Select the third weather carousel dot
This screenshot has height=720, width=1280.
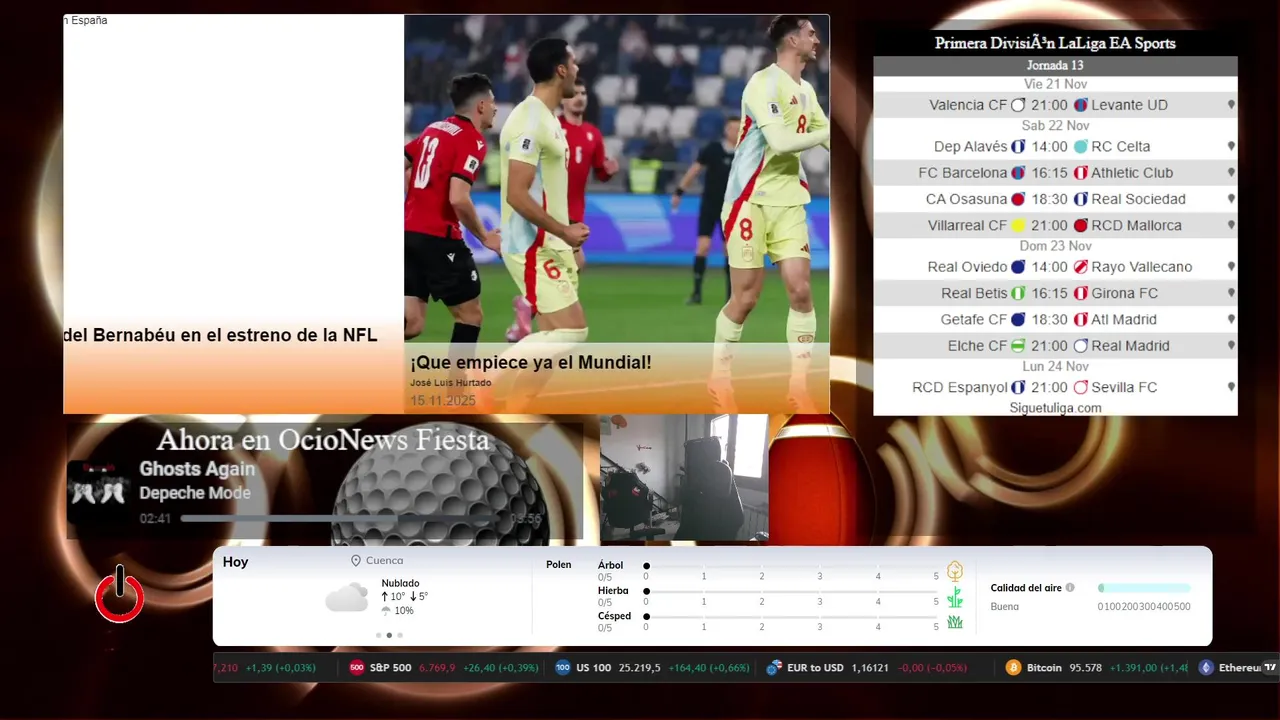400,635
